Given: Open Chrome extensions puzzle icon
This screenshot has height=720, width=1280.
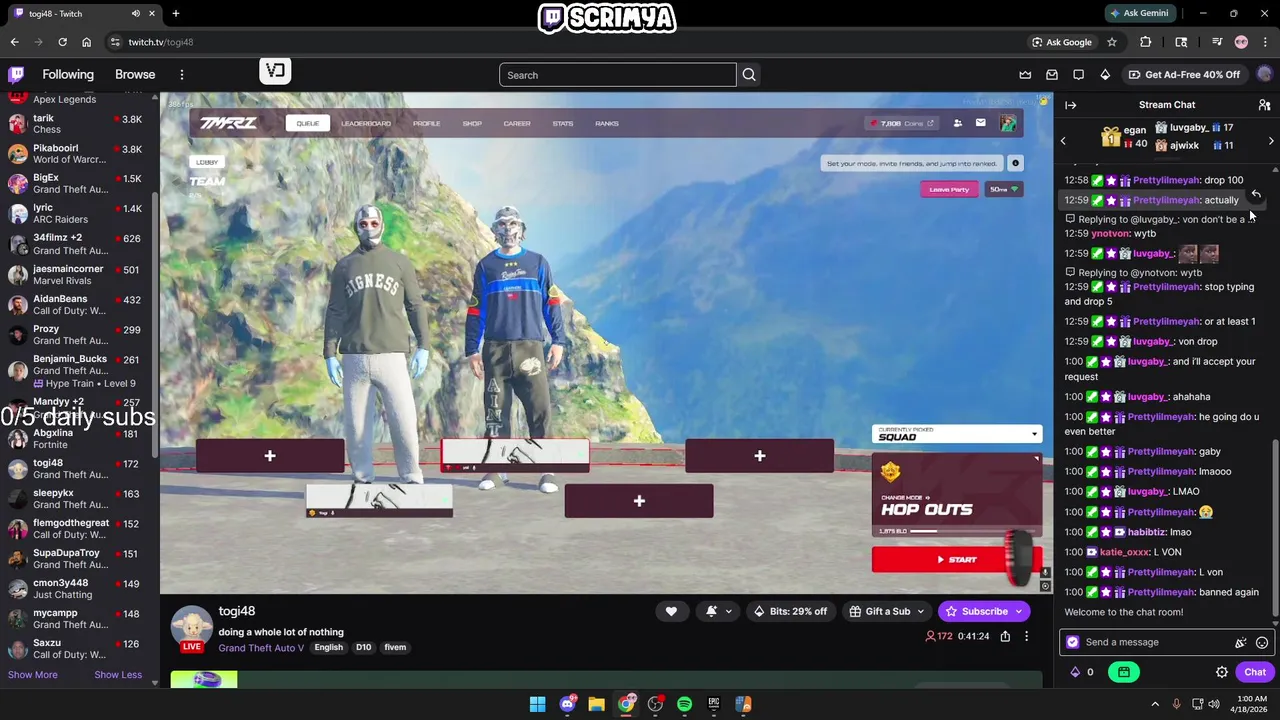Looking at the screenshot, I should point(1146,42).
